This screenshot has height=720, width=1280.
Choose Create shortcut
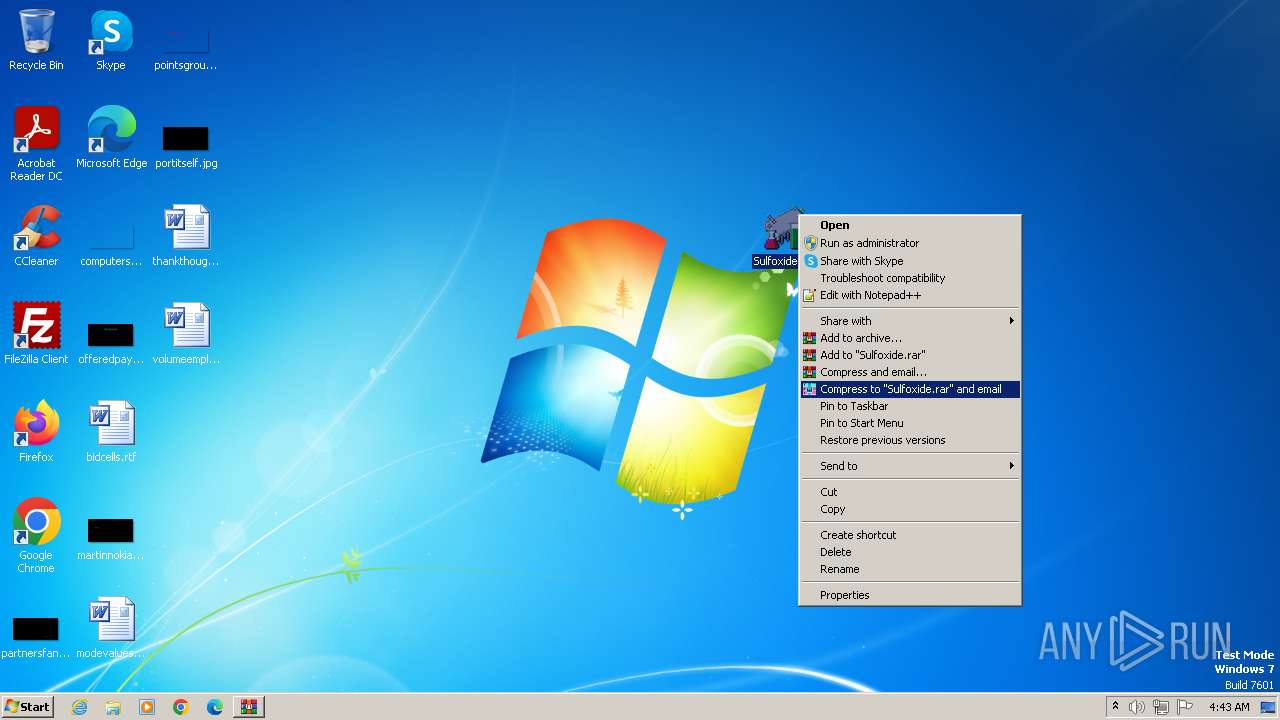910,535
